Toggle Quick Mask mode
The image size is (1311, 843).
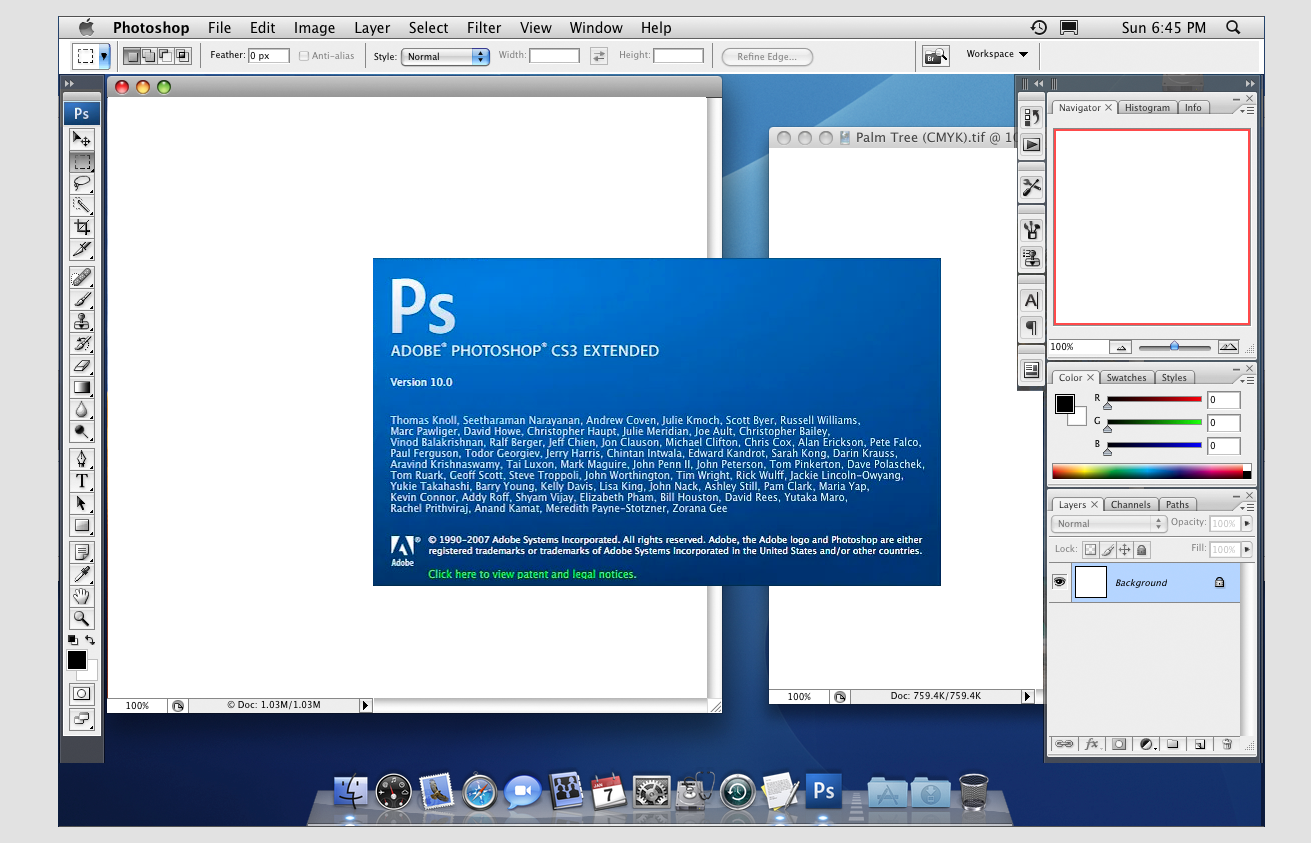[x=82, y=694]
